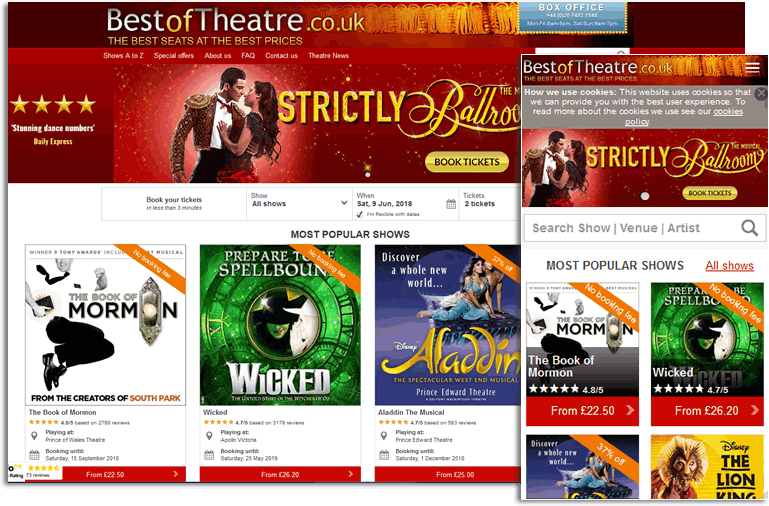Viewport: 769px width, 506px height.
Task: Click the arrow on mobile From £26.20 button
Action: pyautogui.click(x=755, y=410)
